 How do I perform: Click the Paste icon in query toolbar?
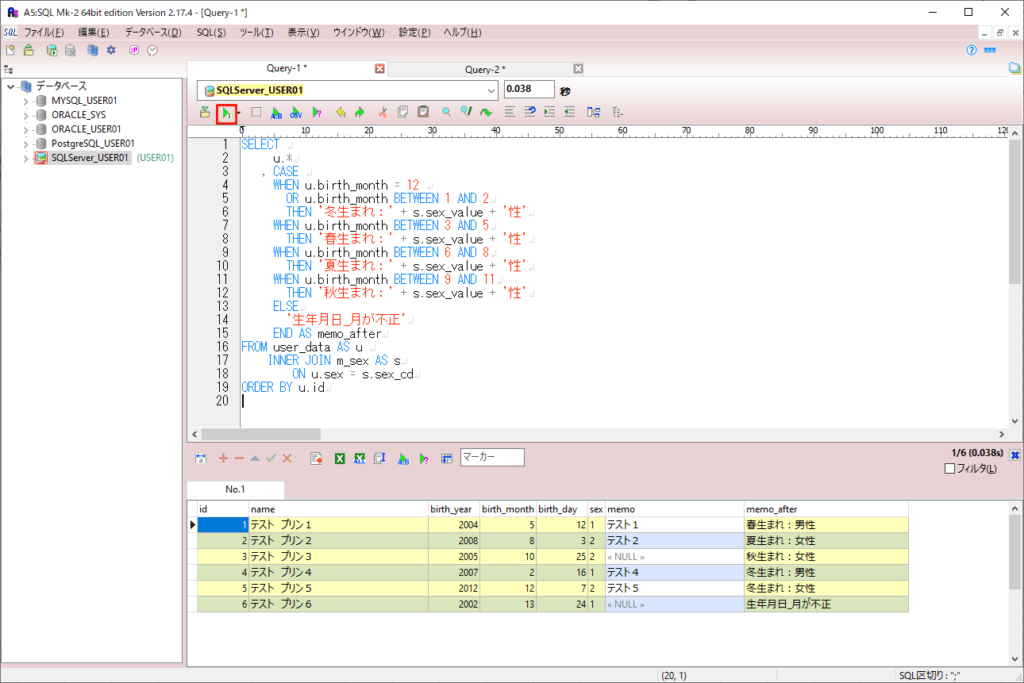(423, 112)
